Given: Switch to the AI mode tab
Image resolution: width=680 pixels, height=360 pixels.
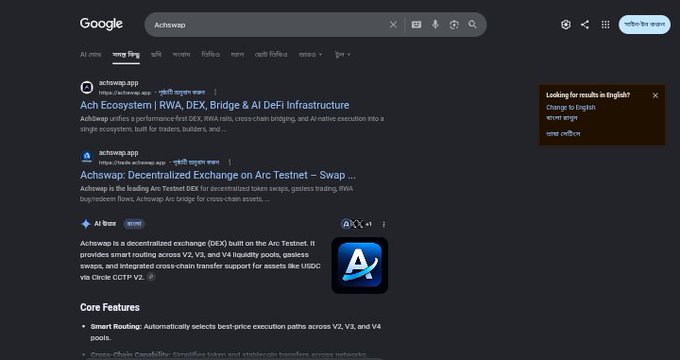Looking at the screenshot, I should pyautogui.click(x=90, y=55).
